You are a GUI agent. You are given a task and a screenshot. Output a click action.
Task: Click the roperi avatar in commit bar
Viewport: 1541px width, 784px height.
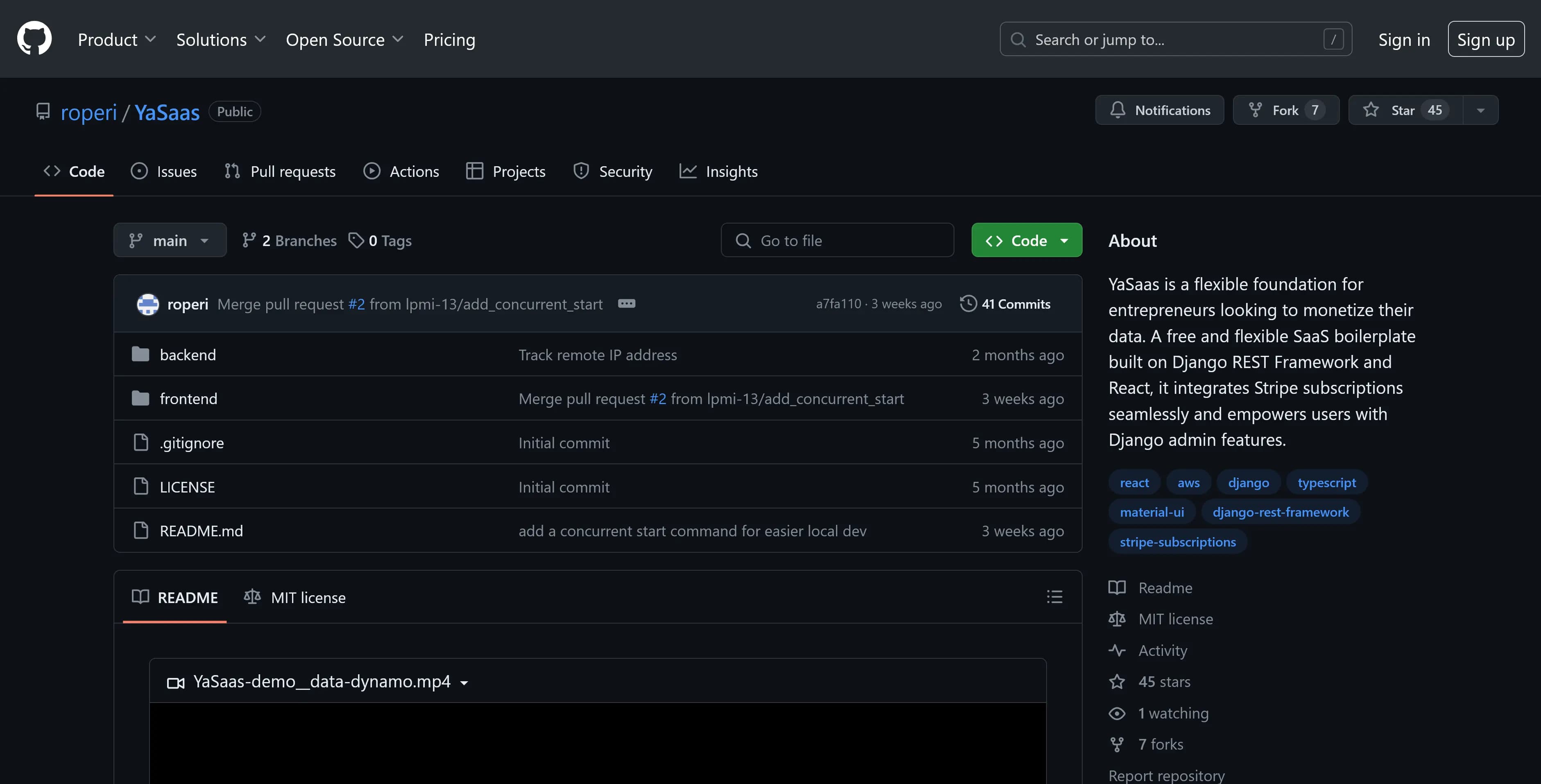148,304
